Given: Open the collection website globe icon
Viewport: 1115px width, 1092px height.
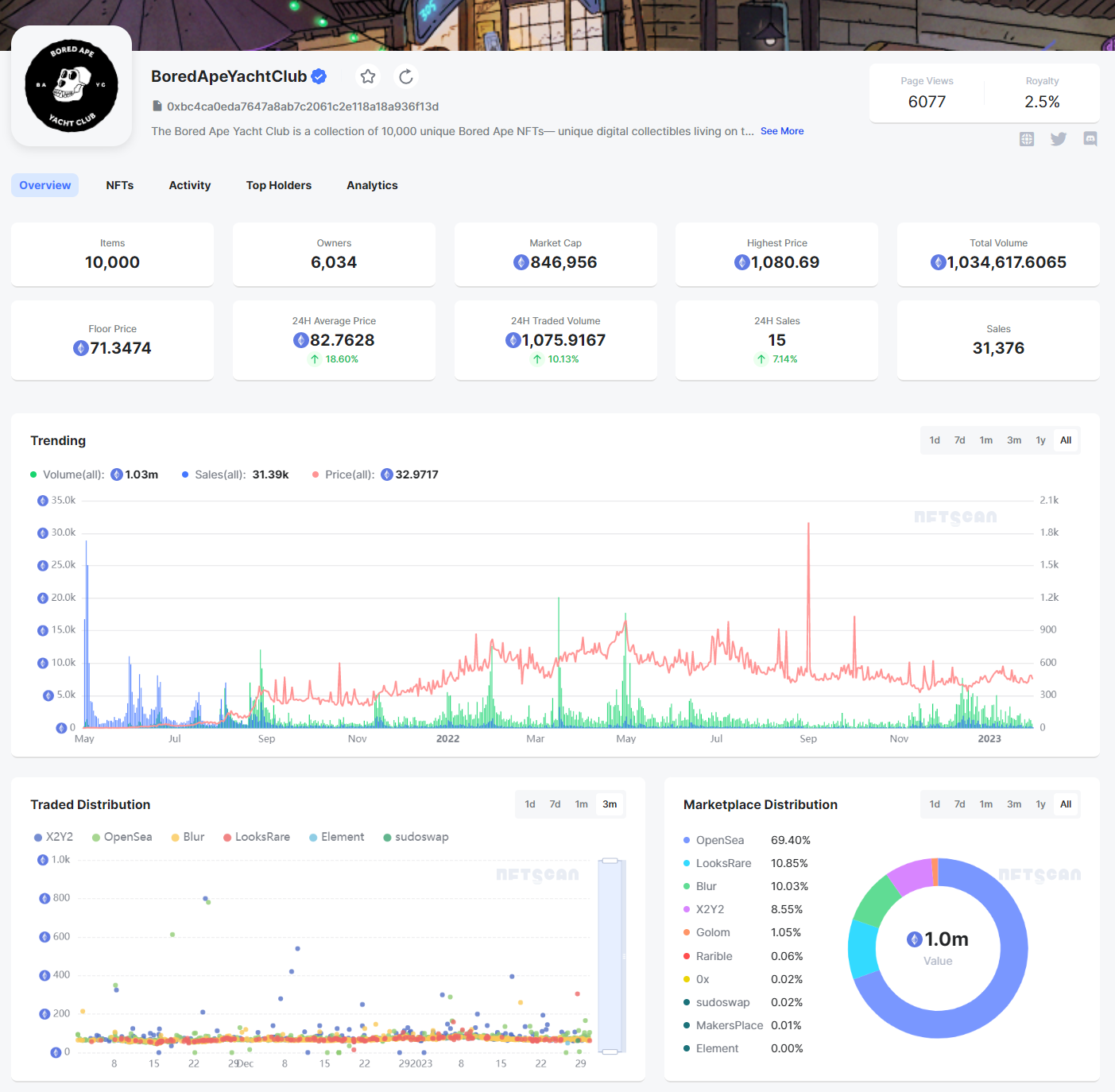Looking at the screenshot, I should point(1027,139).
